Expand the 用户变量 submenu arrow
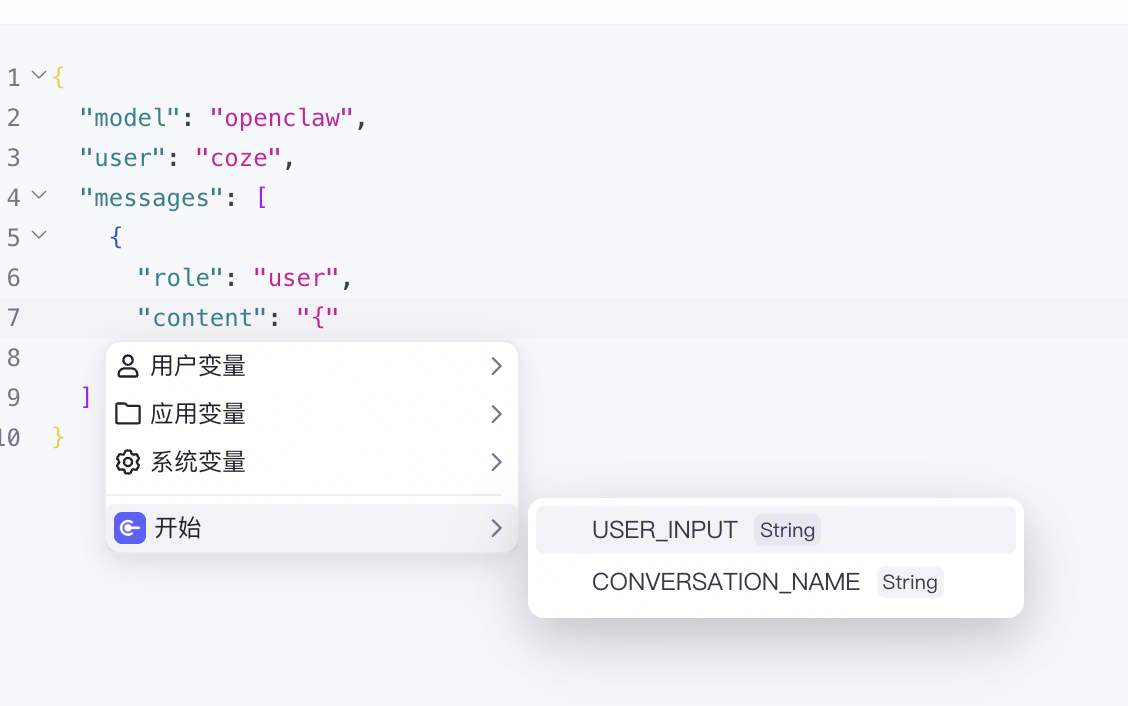The height and width of the screenshot is (706, 1128). coord(496,366)
